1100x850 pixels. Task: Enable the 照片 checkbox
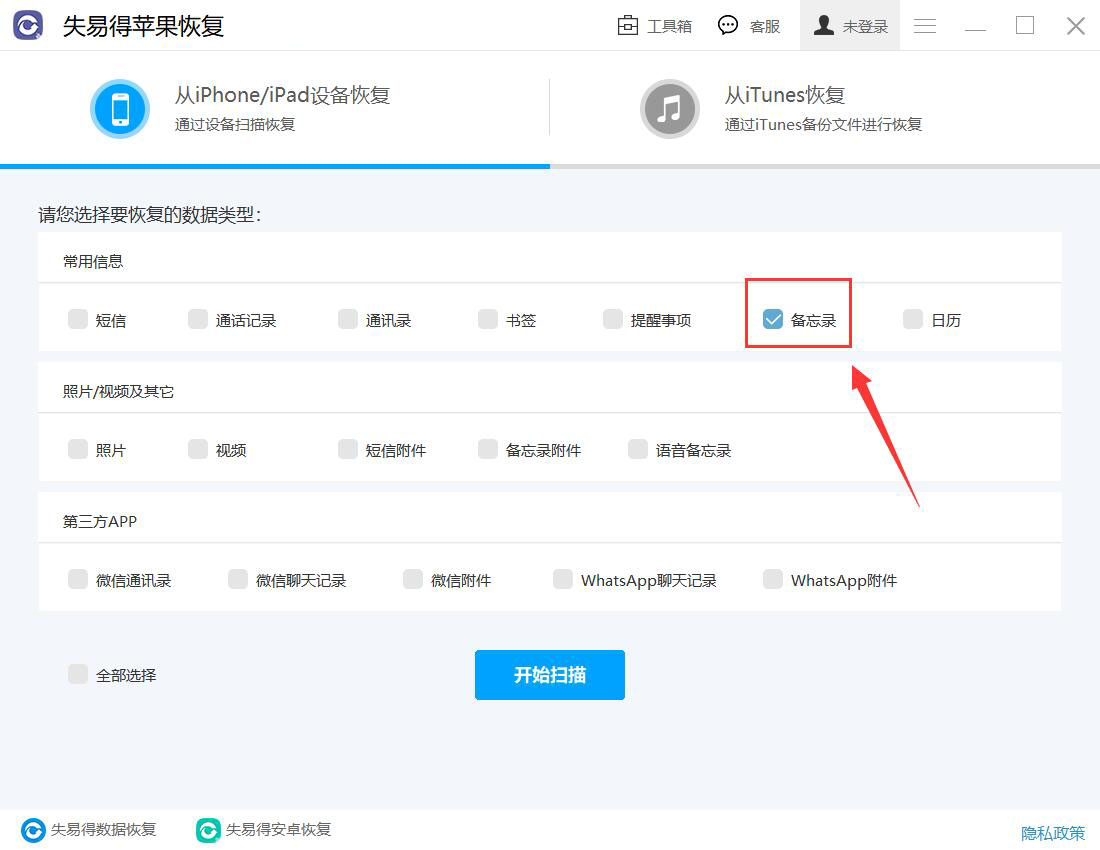(78, 449)
